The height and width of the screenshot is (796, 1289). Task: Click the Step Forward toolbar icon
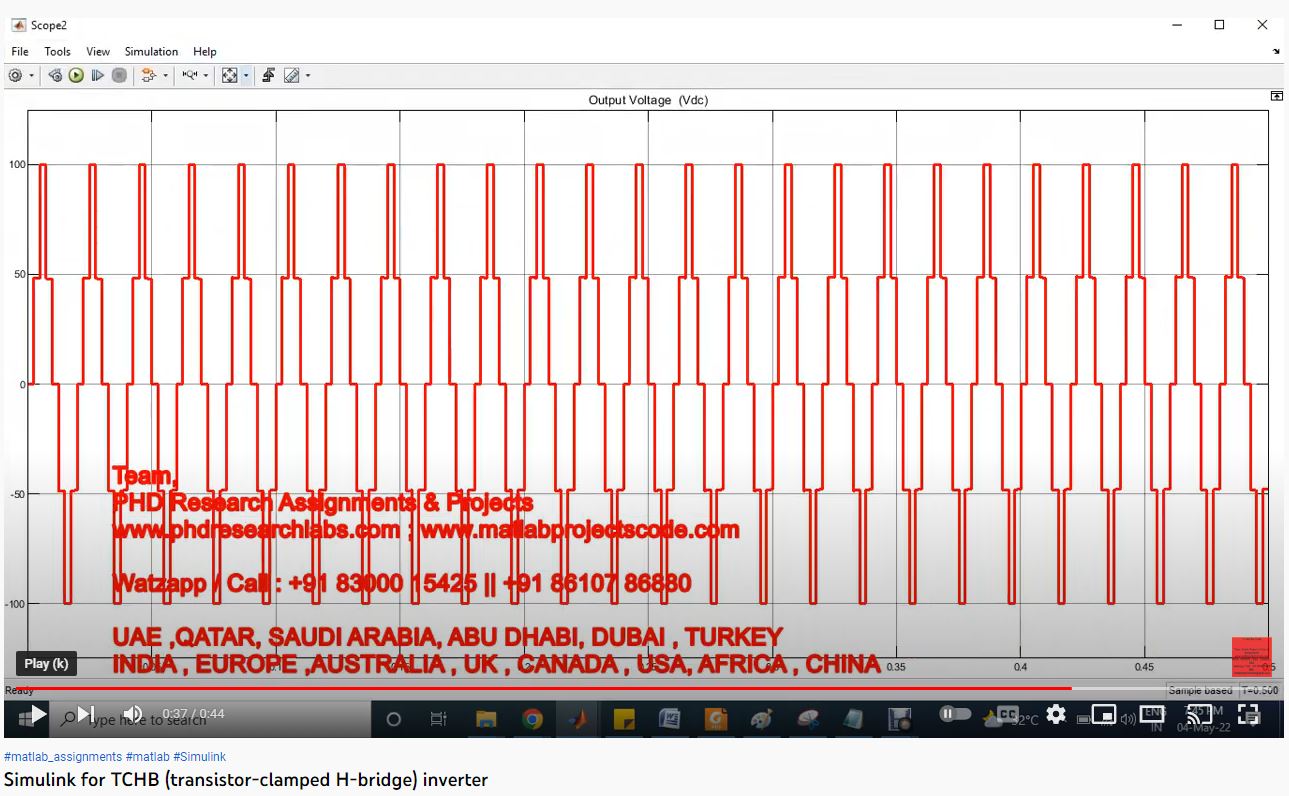pos(98,75)
